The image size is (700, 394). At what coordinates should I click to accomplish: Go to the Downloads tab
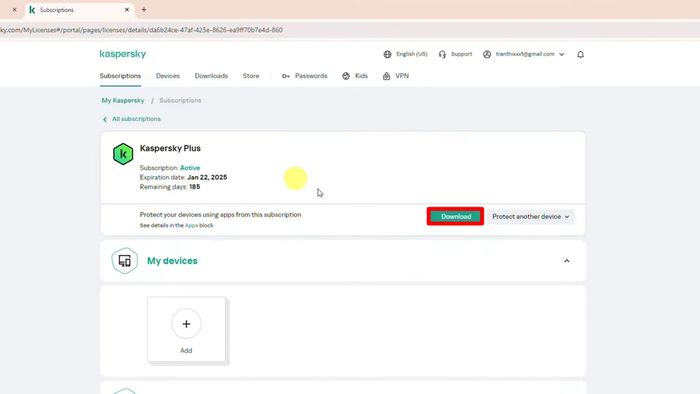tap(211, 76)
